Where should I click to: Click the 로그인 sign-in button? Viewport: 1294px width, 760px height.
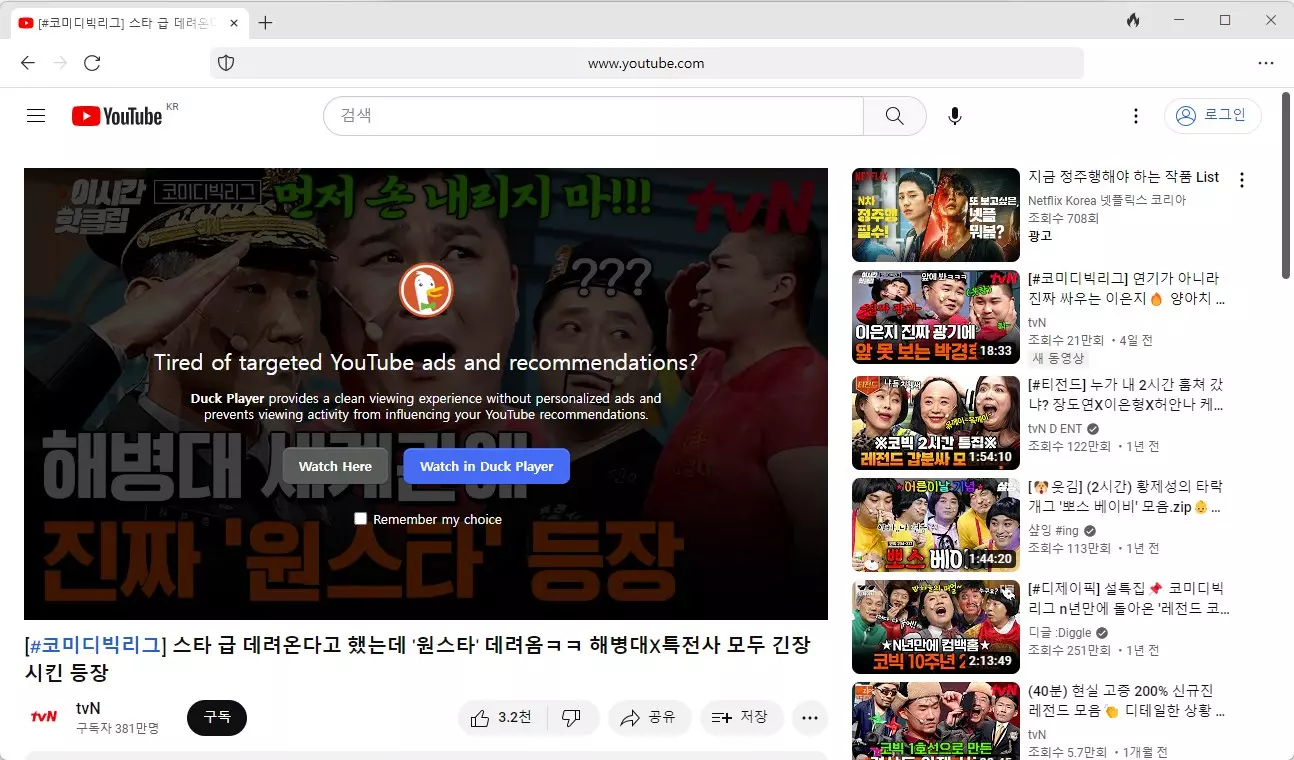1212,116
